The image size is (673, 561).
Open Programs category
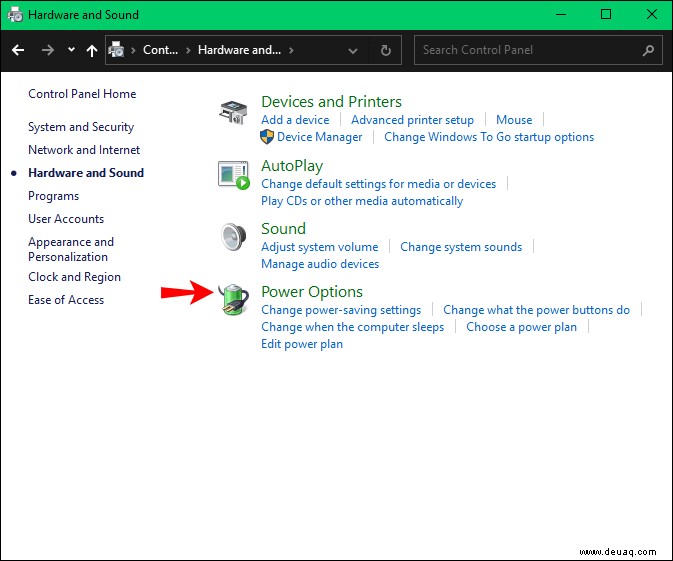[x=54, y=196]
